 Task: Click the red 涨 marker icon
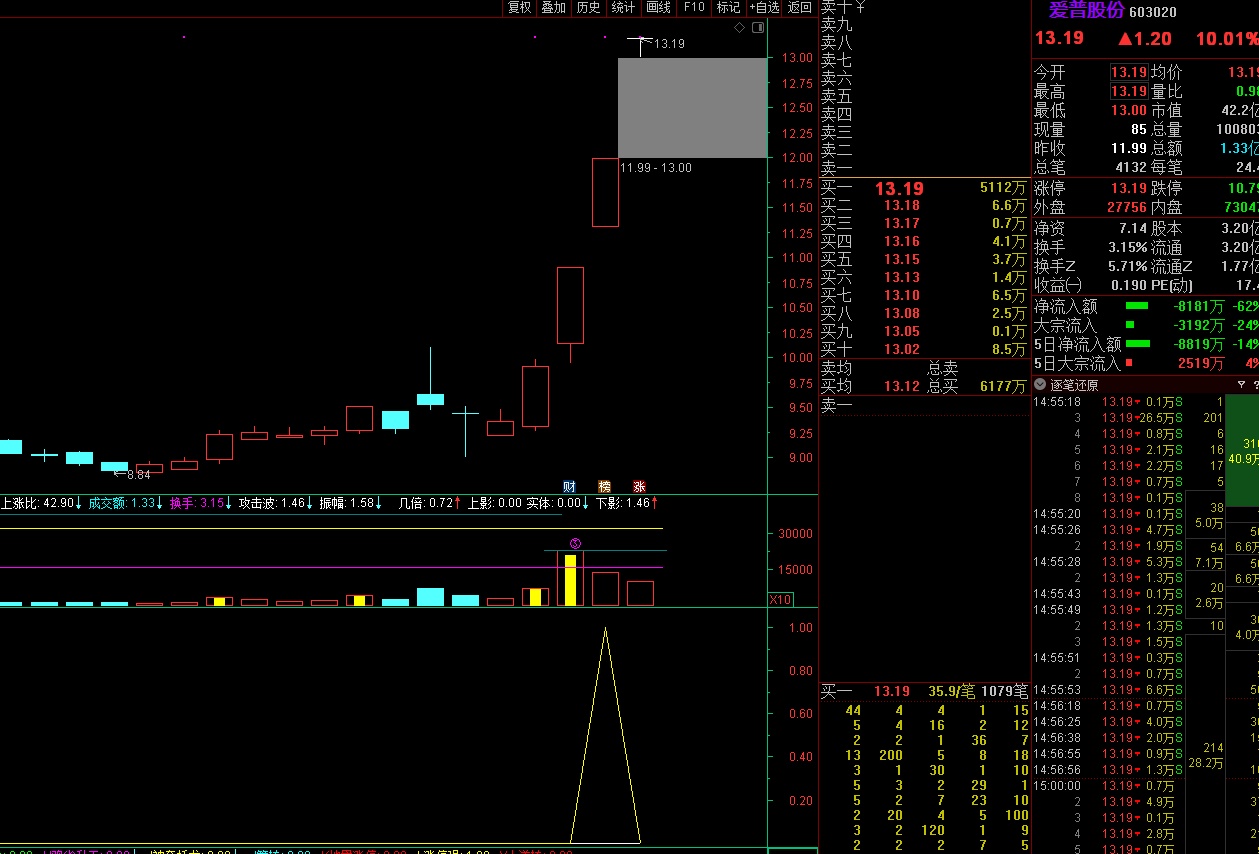[x=639, y=486]
